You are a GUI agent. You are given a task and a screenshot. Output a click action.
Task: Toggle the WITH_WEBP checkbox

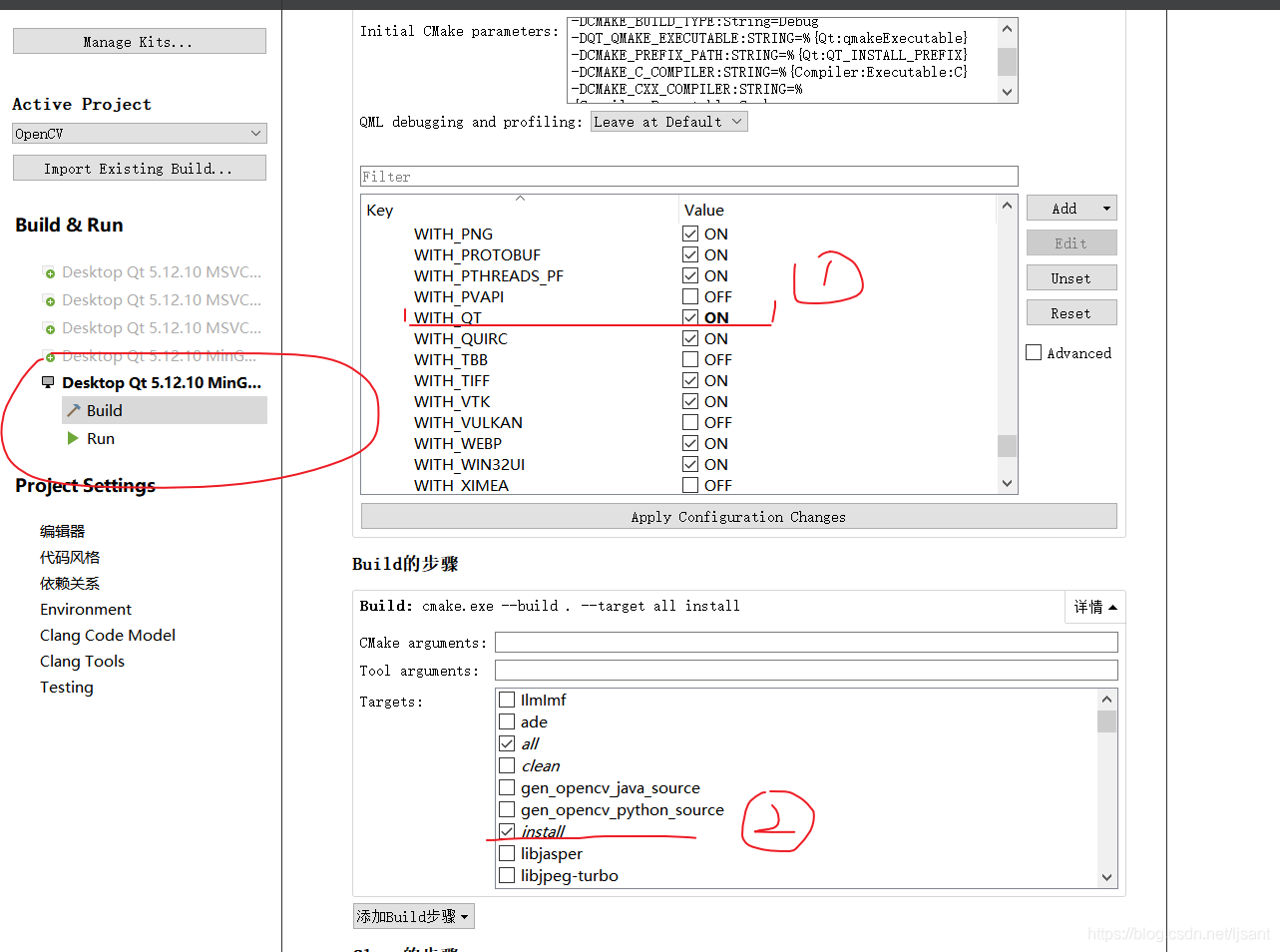[x=690, y=443]
